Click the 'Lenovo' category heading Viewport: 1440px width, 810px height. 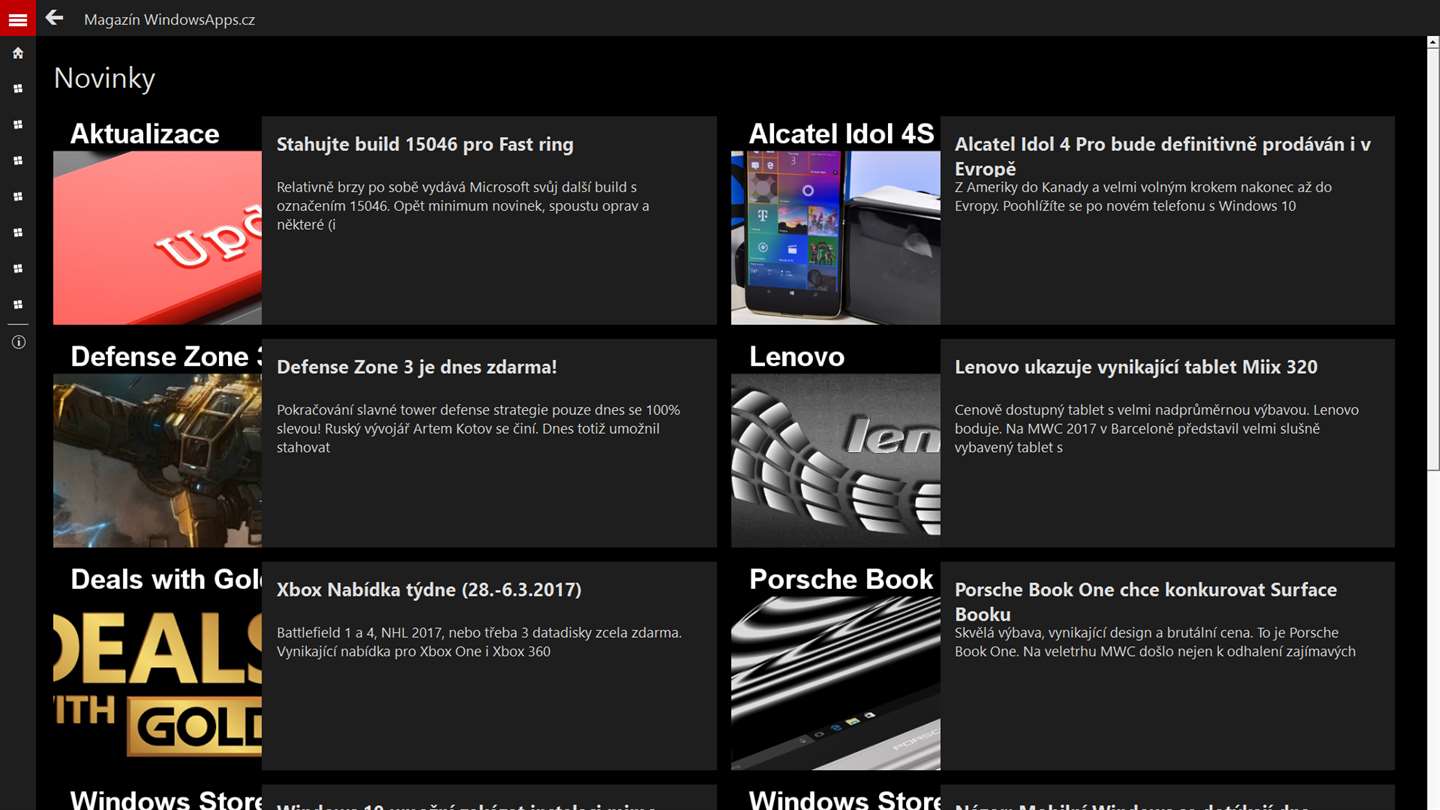pos(797,357)
